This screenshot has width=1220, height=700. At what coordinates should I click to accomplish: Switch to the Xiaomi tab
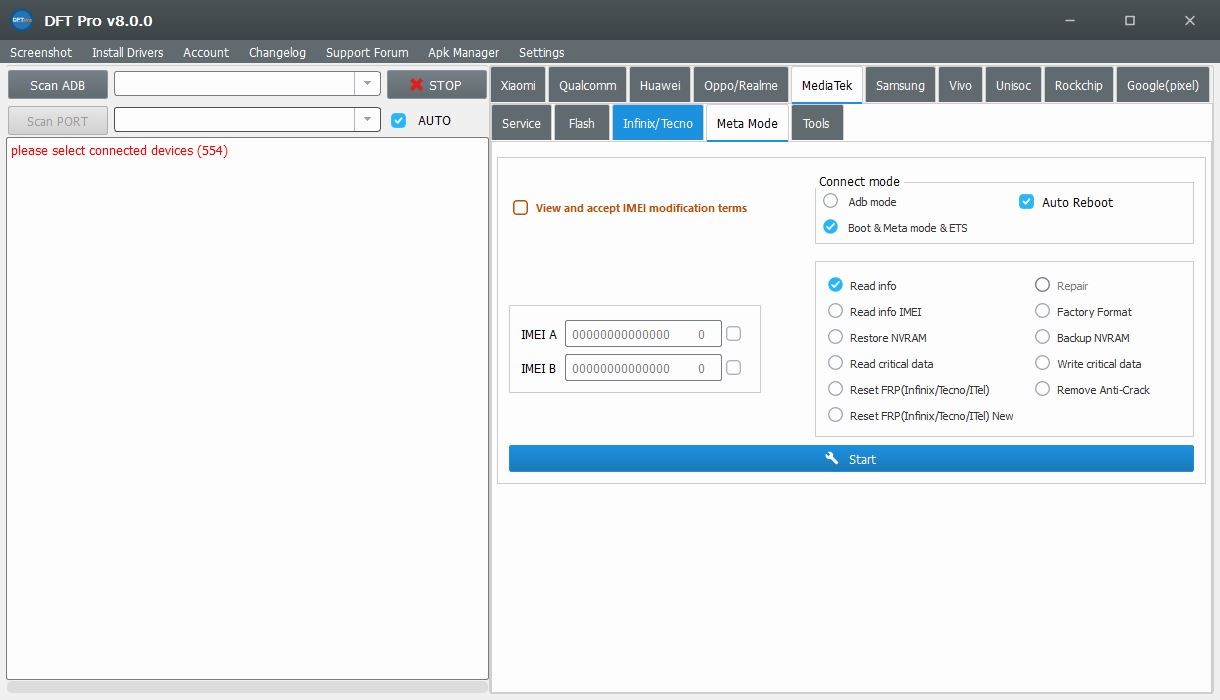point(518,85)
